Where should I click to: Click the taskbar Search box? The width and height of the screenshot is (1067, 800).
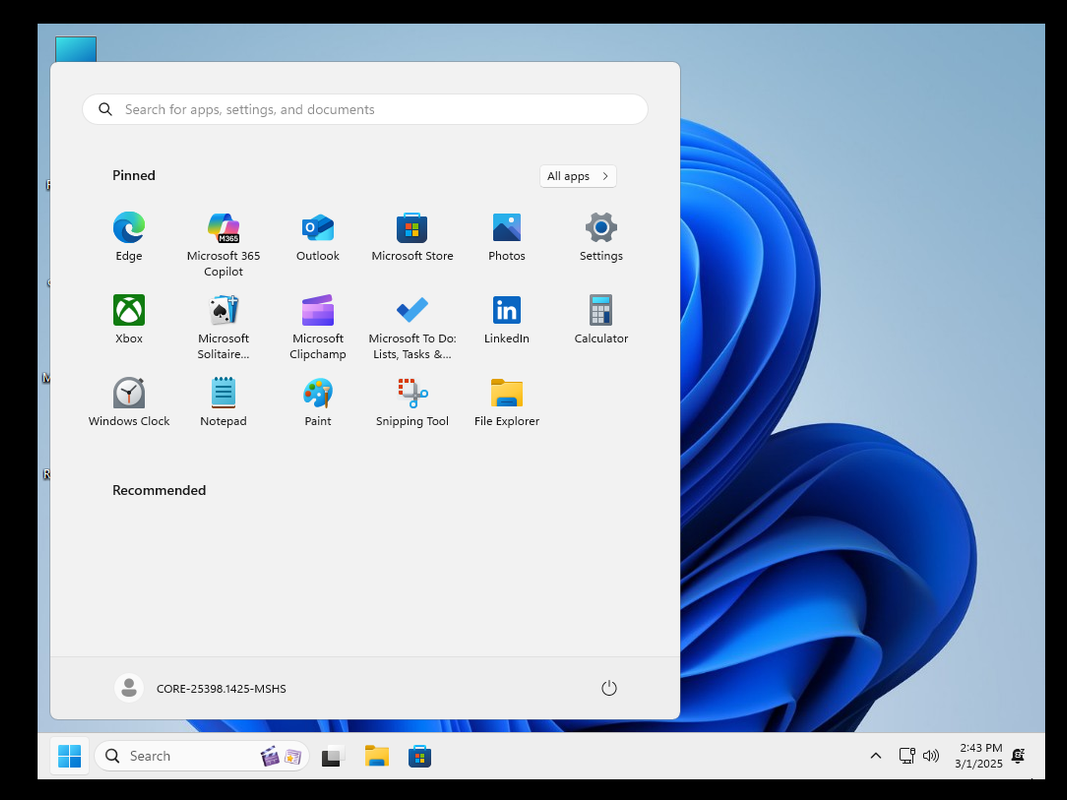tap(202, 756)
